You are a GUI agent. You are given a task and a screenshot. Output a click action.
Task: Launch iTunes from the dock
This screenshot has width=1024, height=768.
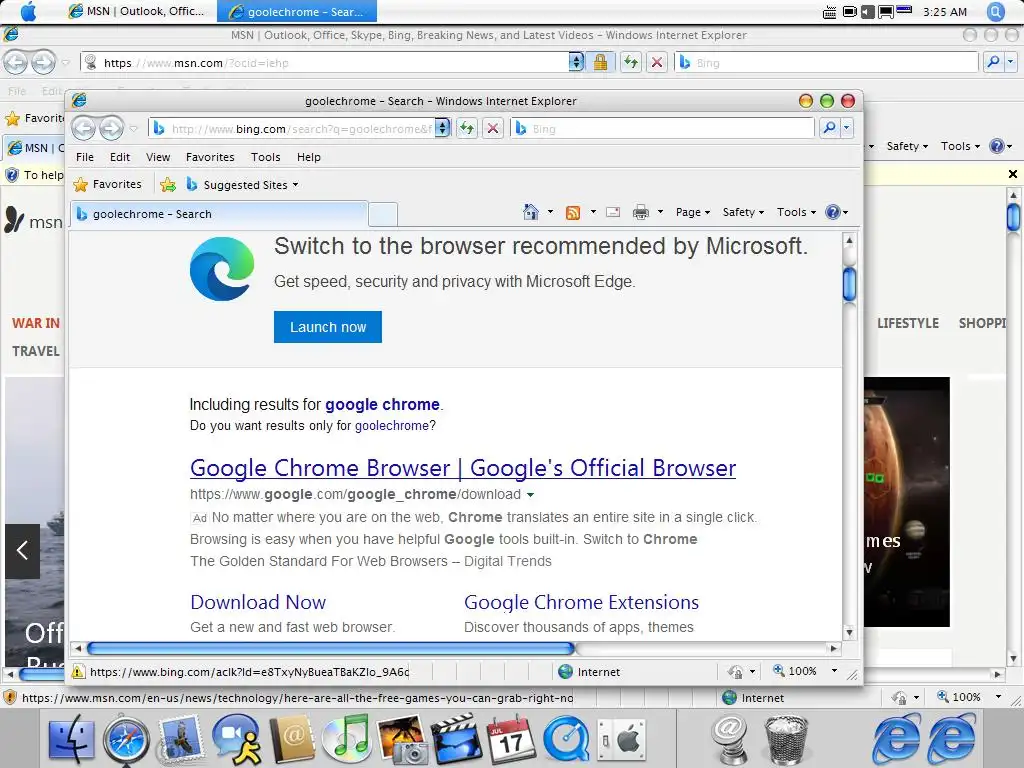347,740
